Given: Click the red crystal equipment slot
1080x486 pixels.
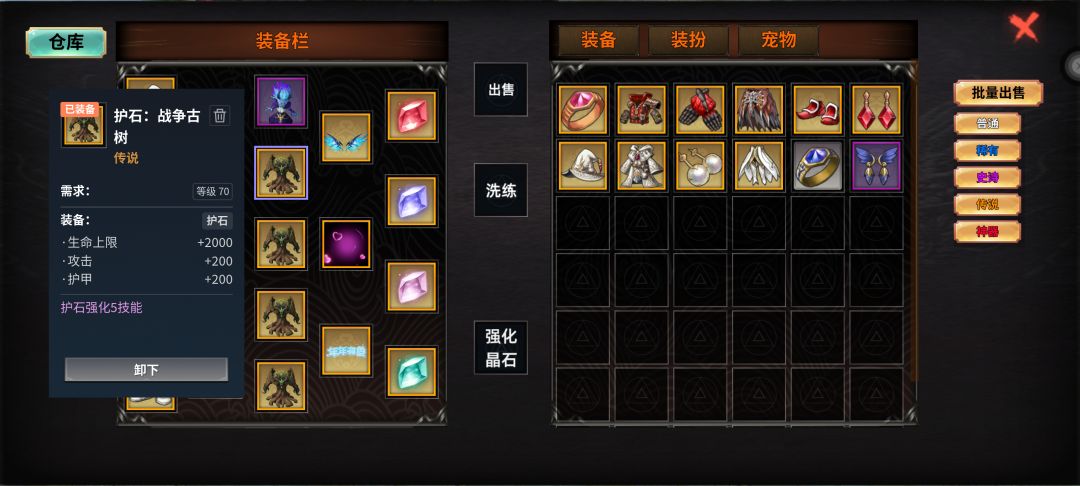Looking at the screenshot, I should [x=412, y=116].
